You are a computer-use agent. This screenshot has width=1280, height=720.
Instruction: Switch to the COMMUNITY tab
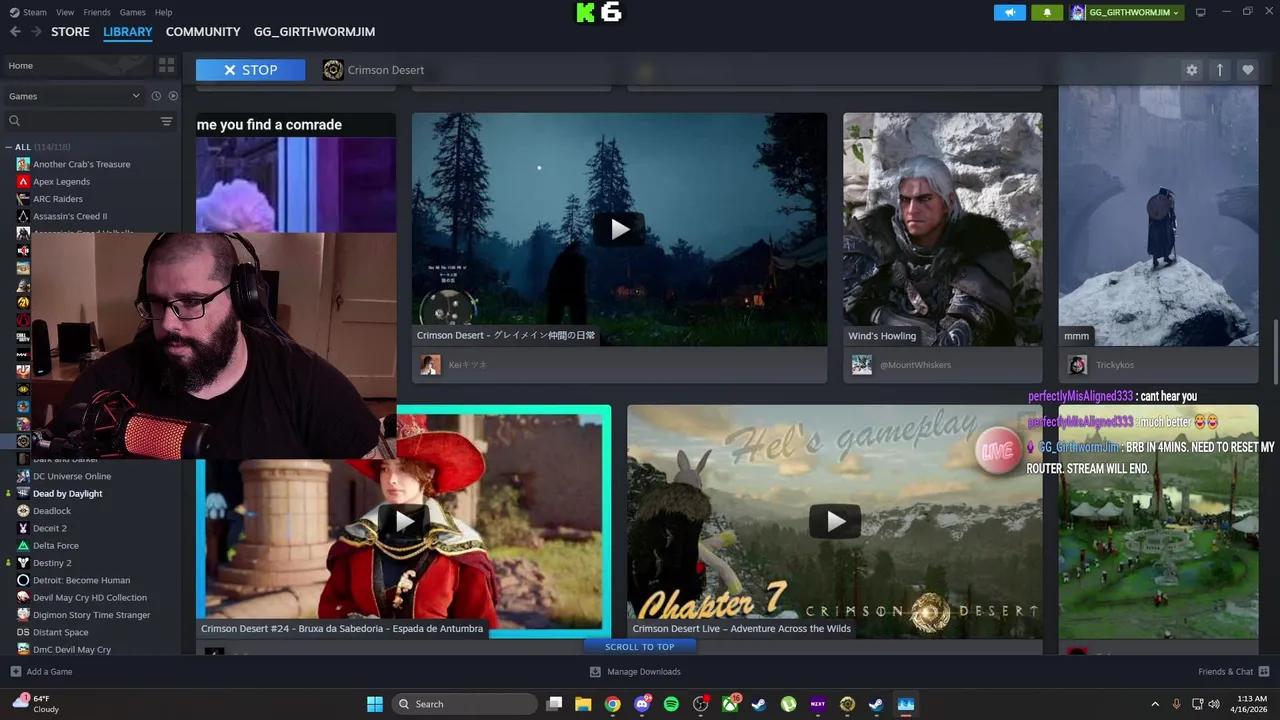tap(202, 31)
